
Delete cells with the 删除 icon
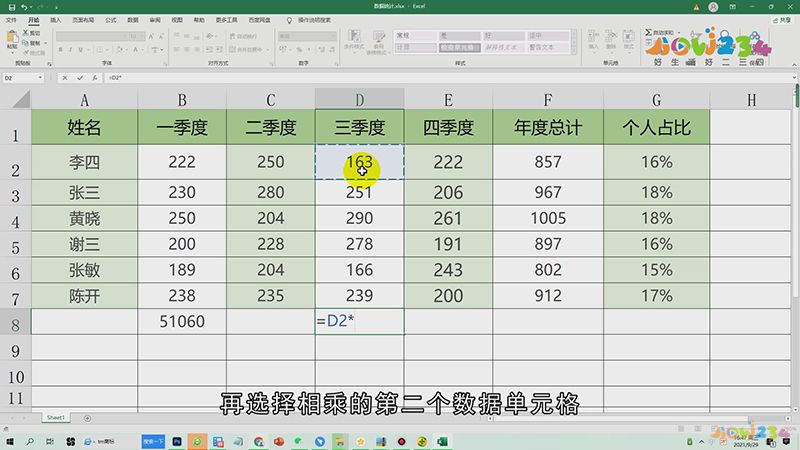(x=611, y=40)
